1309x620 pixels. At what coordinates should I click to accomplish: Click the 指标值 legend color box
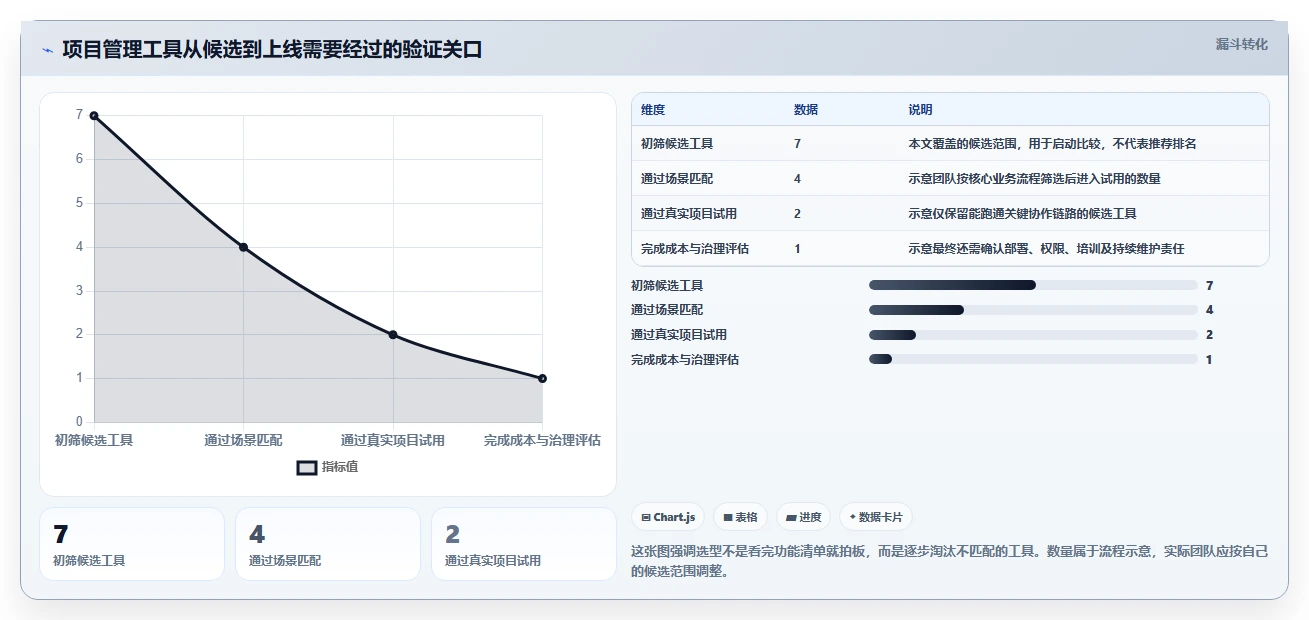pyautogui.click(x=307, y=467)
